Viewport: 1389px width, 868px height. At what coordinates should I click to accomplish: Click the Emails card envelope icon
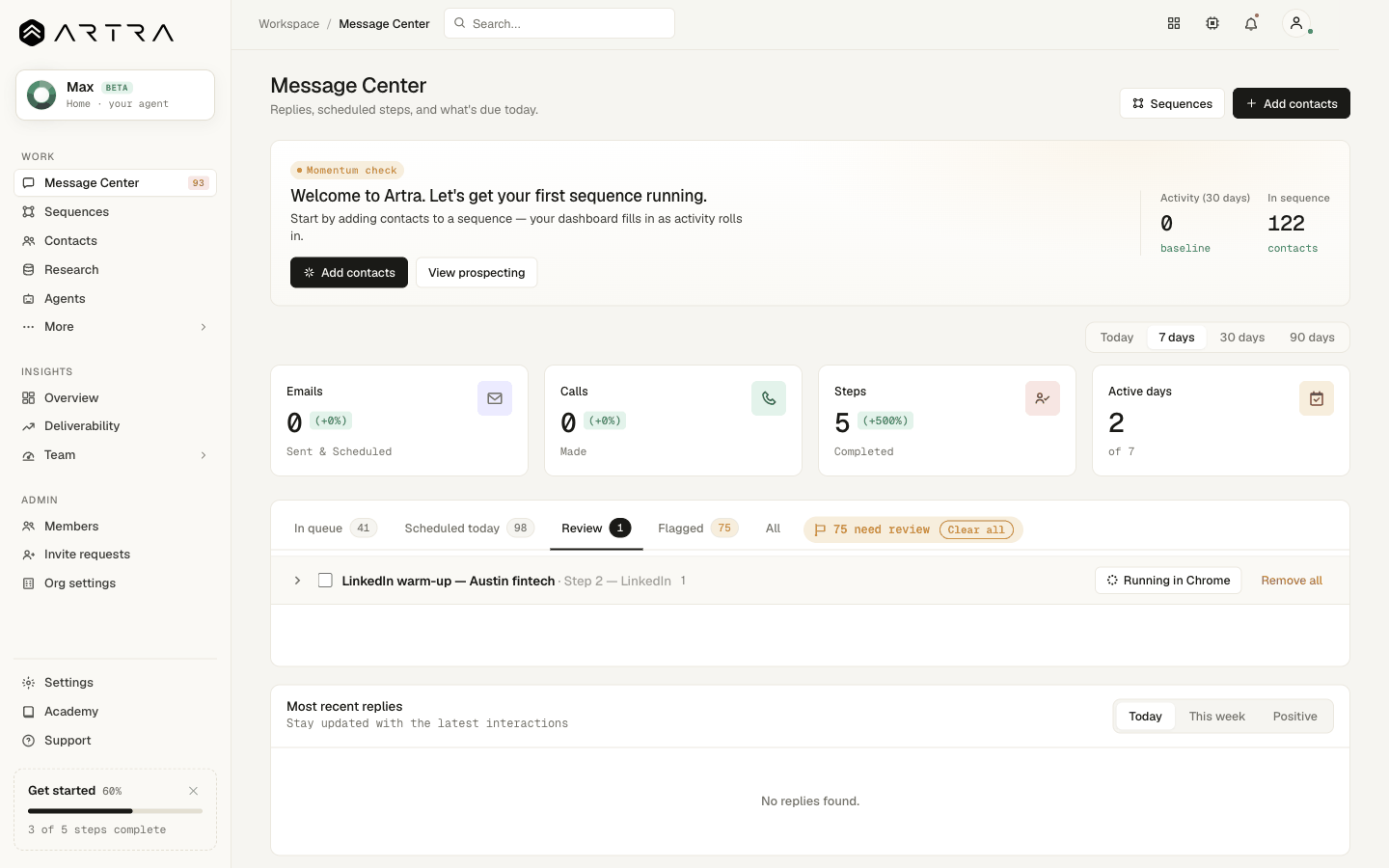pos(495,398)
